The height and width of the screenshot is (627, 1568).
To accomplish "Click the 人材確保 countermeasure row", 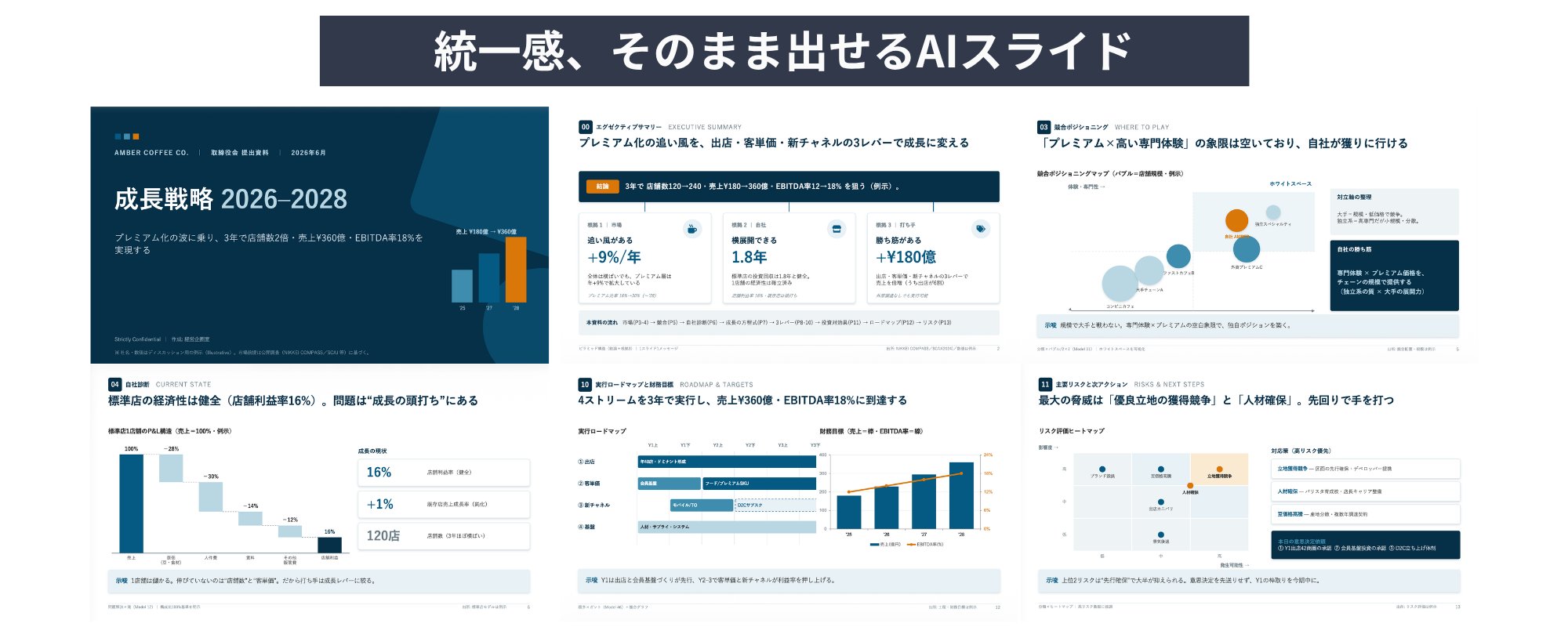I will pyautogui.click(x=1365, y=491).
